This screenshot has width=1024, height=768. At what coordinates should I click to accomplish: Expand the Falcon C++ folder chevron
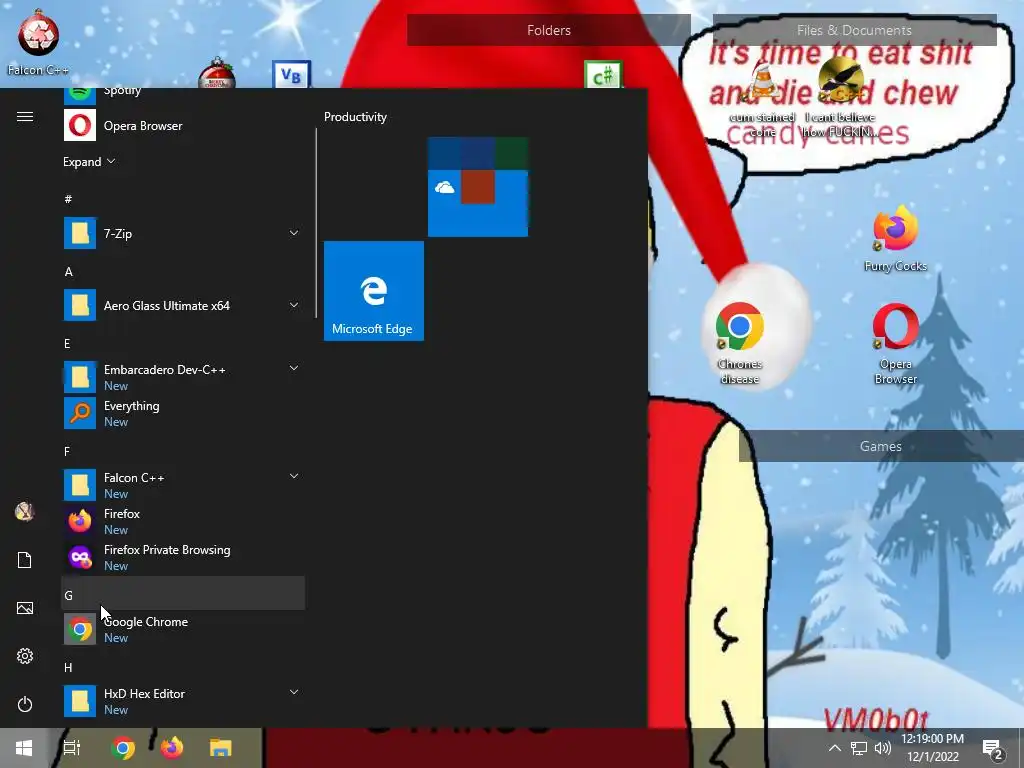(x=294, y=476)
